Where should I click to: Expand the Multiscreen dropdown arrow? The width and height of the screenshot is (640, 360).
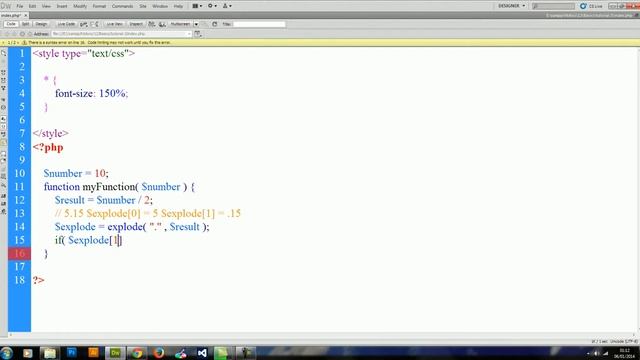point(196,24)
